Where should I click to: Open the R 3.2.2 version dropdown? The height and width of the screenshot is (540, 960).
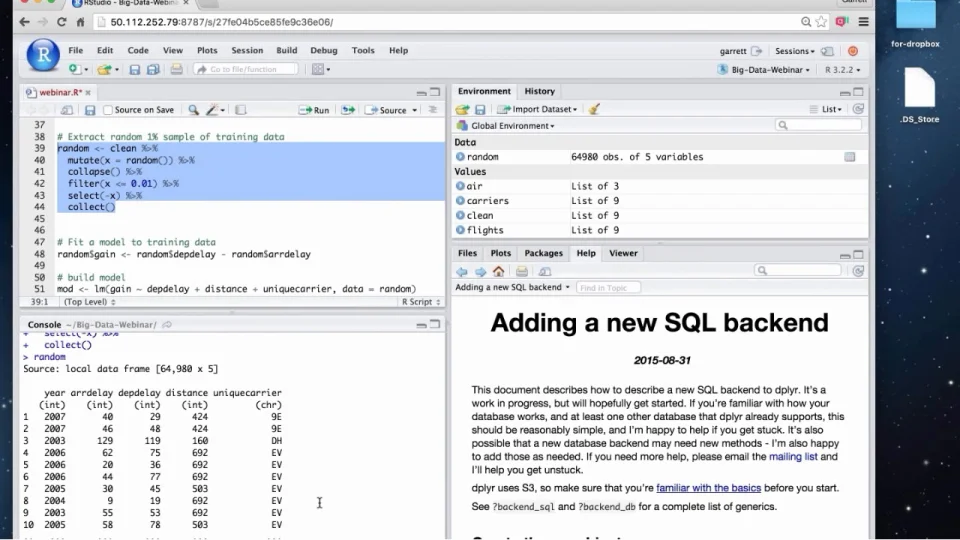842,70
